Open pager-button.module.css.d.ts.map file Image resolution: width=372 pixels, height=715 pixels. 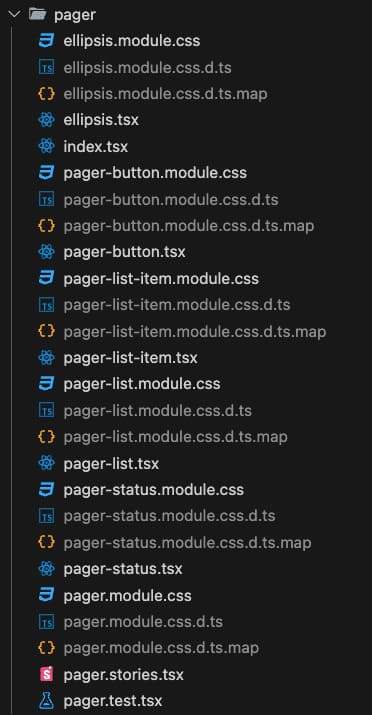coord(189,226)
